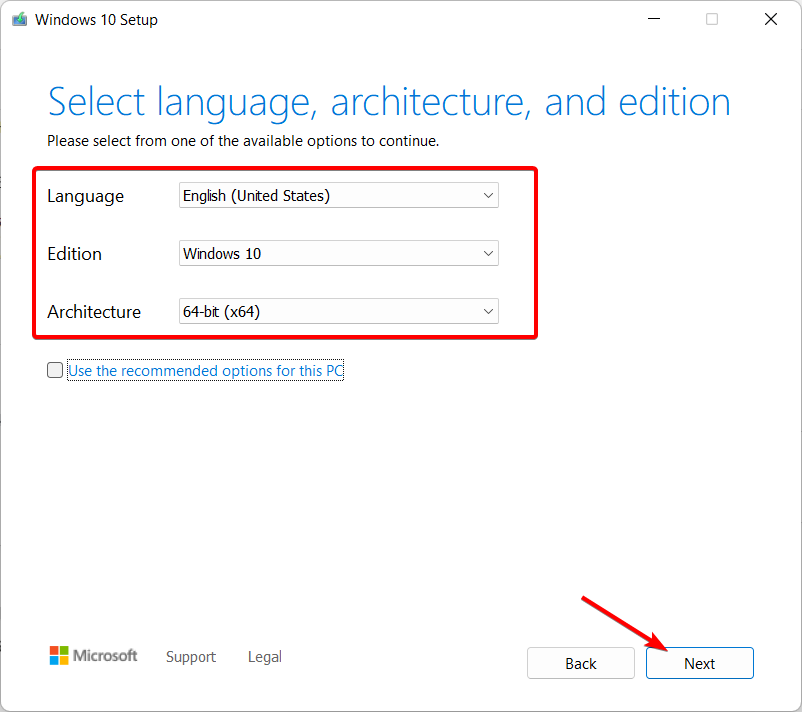
Task: Click the 'Select language, architecture, and edition' heading
Action: (389, 103)
